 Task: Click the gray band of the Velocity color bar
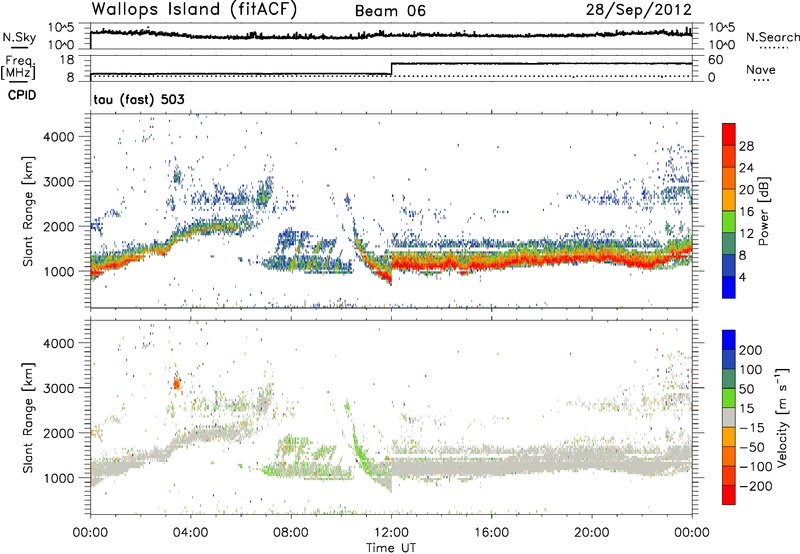click(729, 417)
